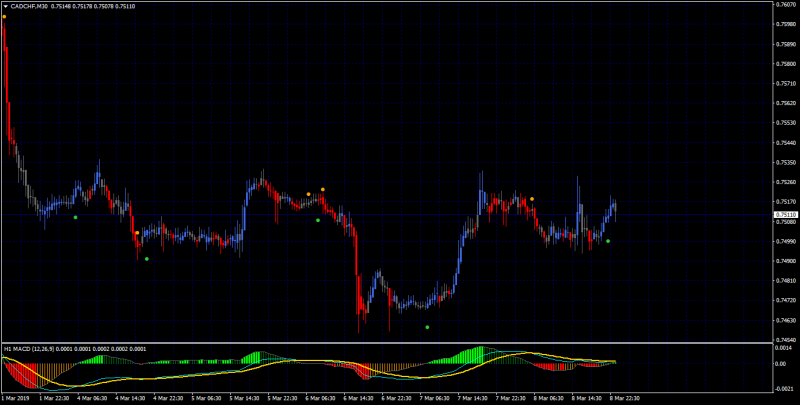Click the 4 Mar 14:30 time label
This screenshot has height=405, width=800.
pos(130,398)
